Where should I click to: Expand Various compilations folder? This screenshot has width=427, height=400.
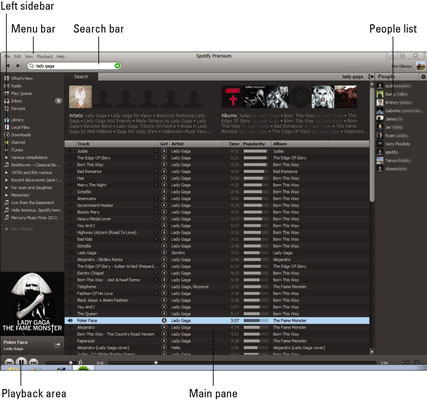click(6, 158)
